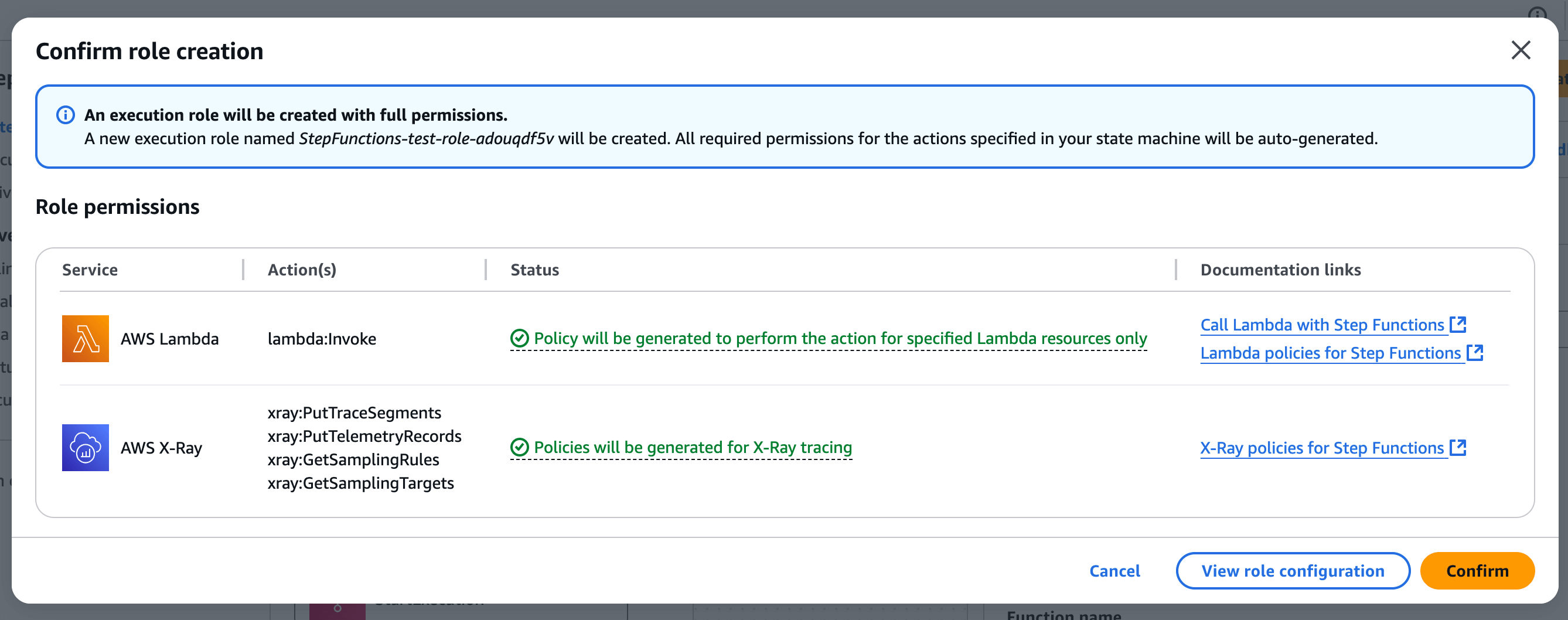
Task: Open X-Ray policies for Step Functions documentation
Action: click(x=1321, y=448)
